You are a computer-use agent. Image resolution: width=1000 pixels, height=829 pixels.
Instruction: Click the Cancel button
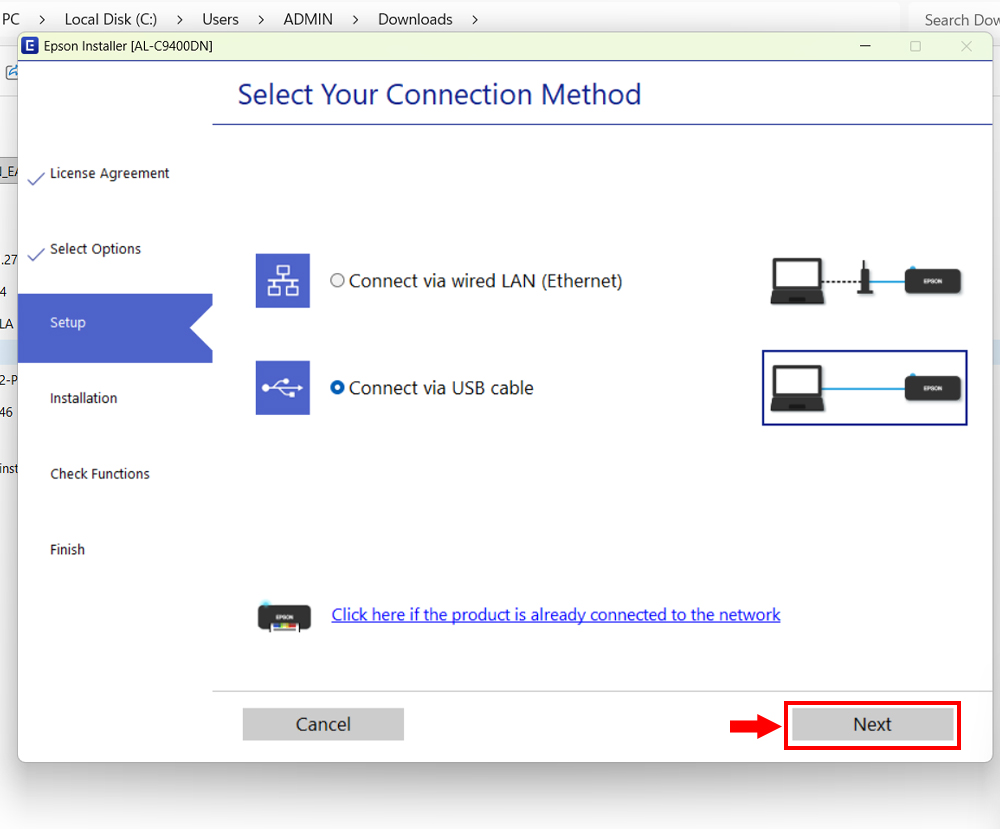point(323,724)
